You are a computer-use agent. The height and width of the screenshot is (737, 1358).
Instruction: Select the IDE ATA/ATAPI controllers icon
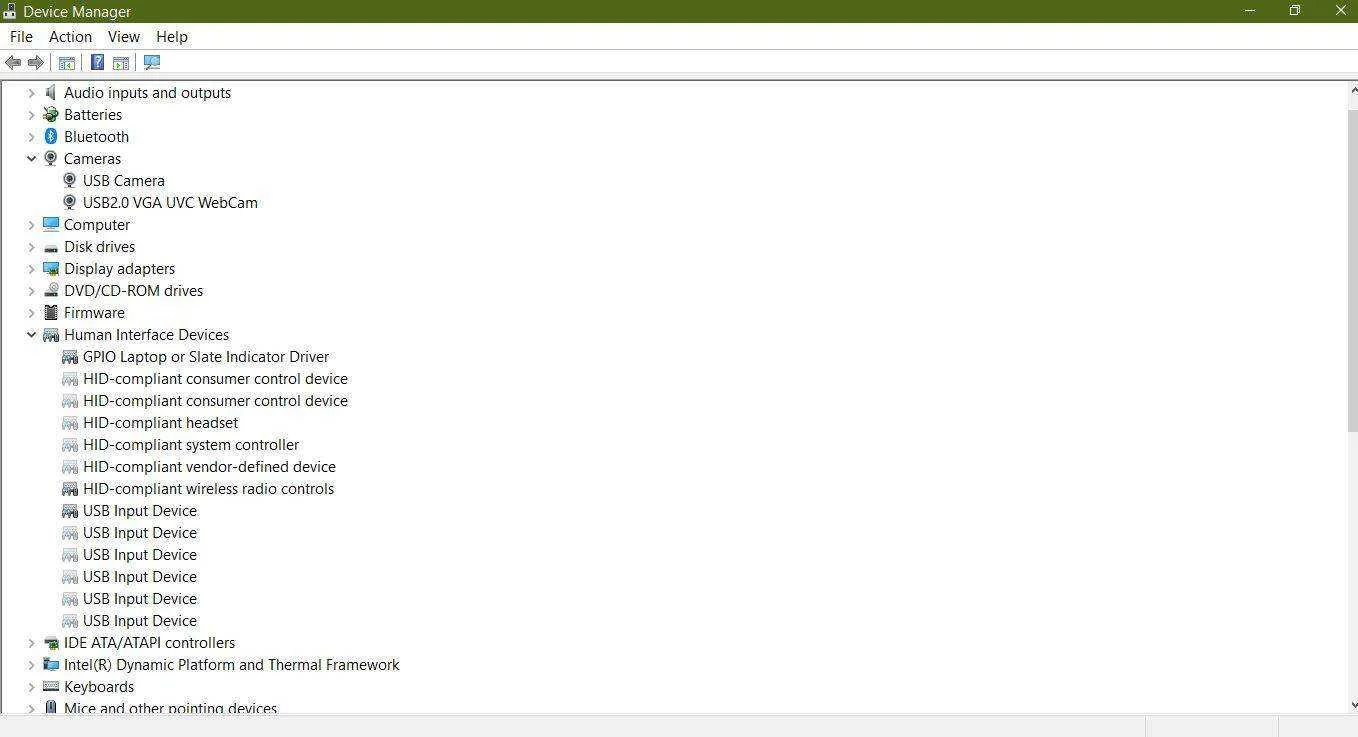[x=51, y=642]
